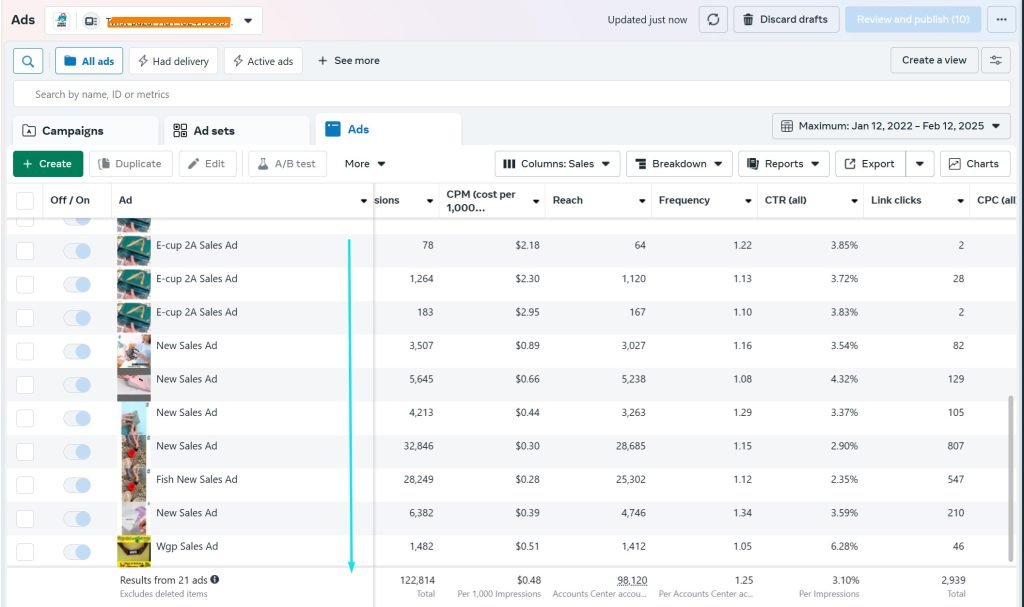Click the refresh data icon

pos(713,20)
